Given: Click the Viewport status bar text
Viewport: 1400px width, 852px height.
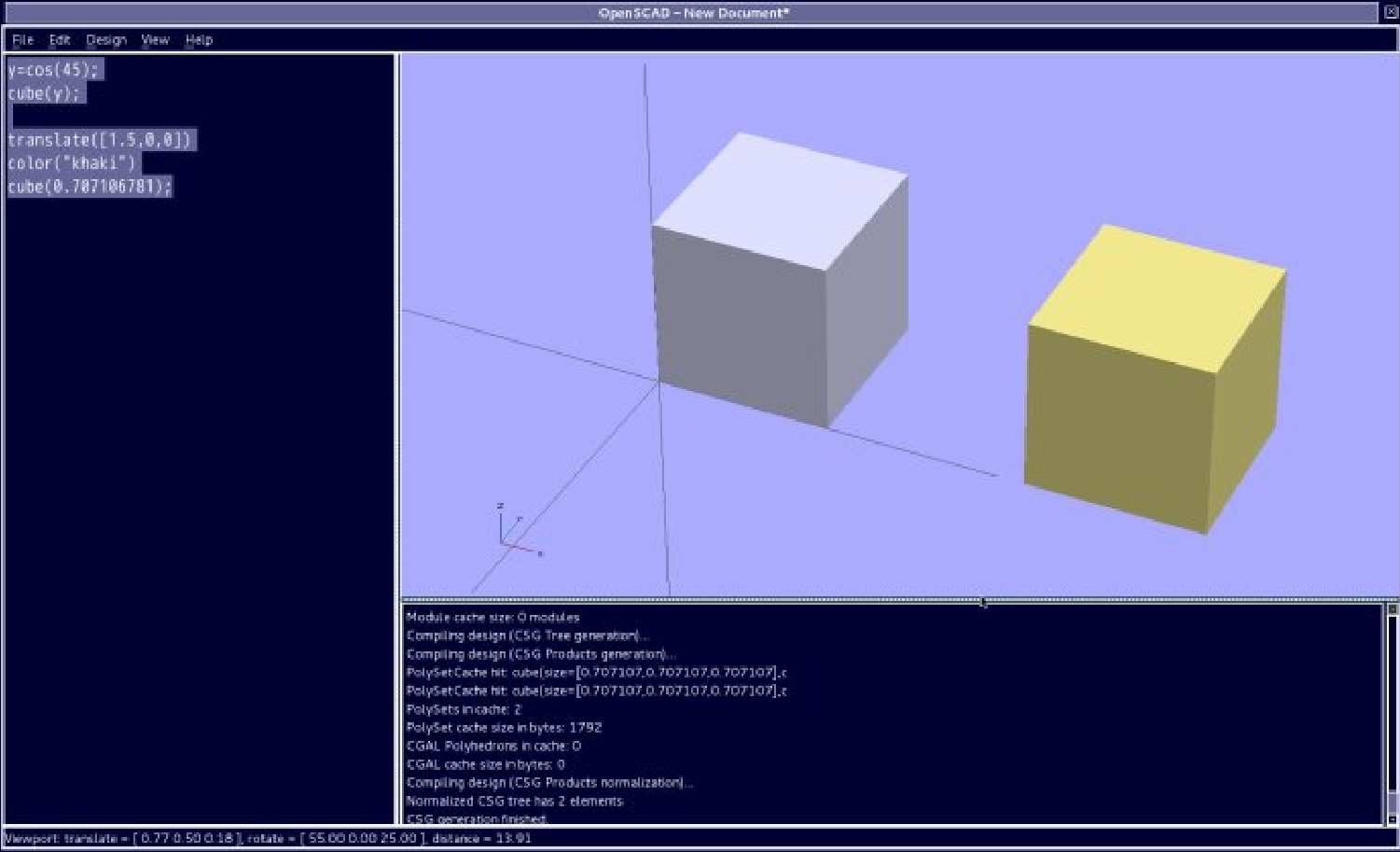Looking at the screenshot, I should coord(268,838).
